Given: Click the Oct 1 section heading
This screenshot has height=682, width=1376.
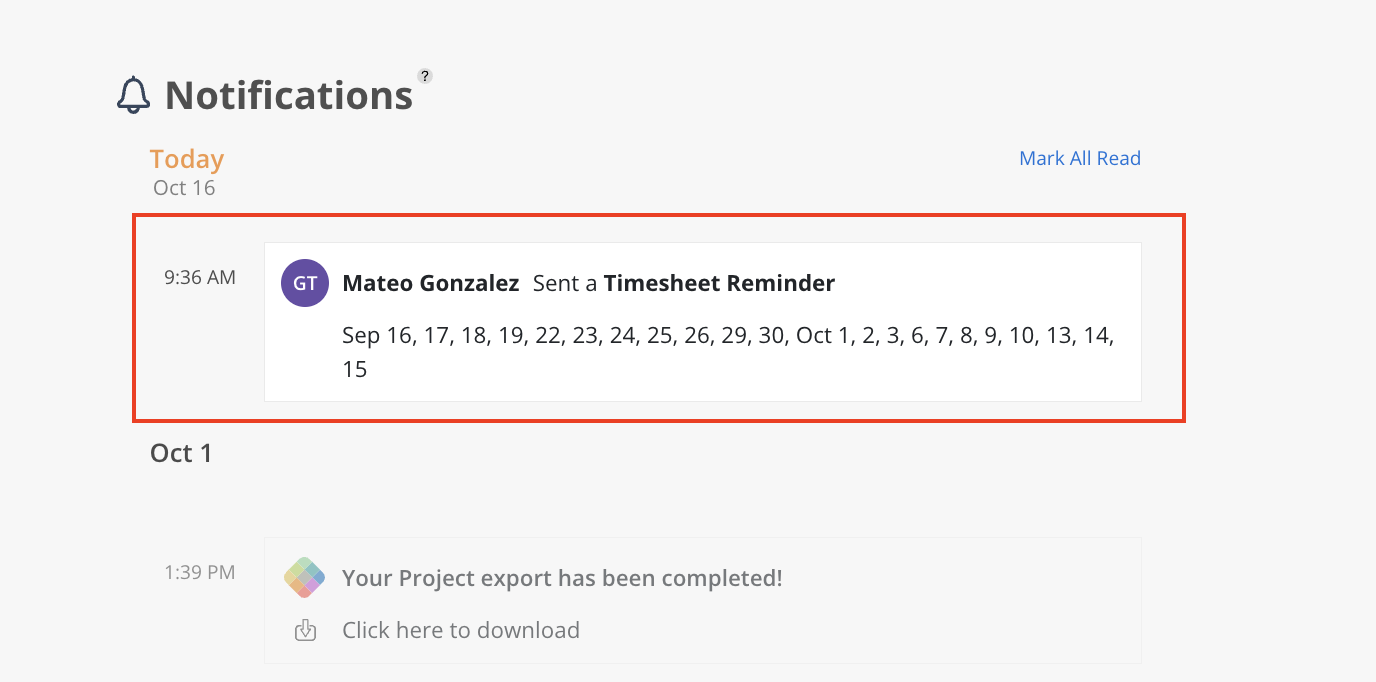Looking at the screenshot, I should tap(181, 453).
